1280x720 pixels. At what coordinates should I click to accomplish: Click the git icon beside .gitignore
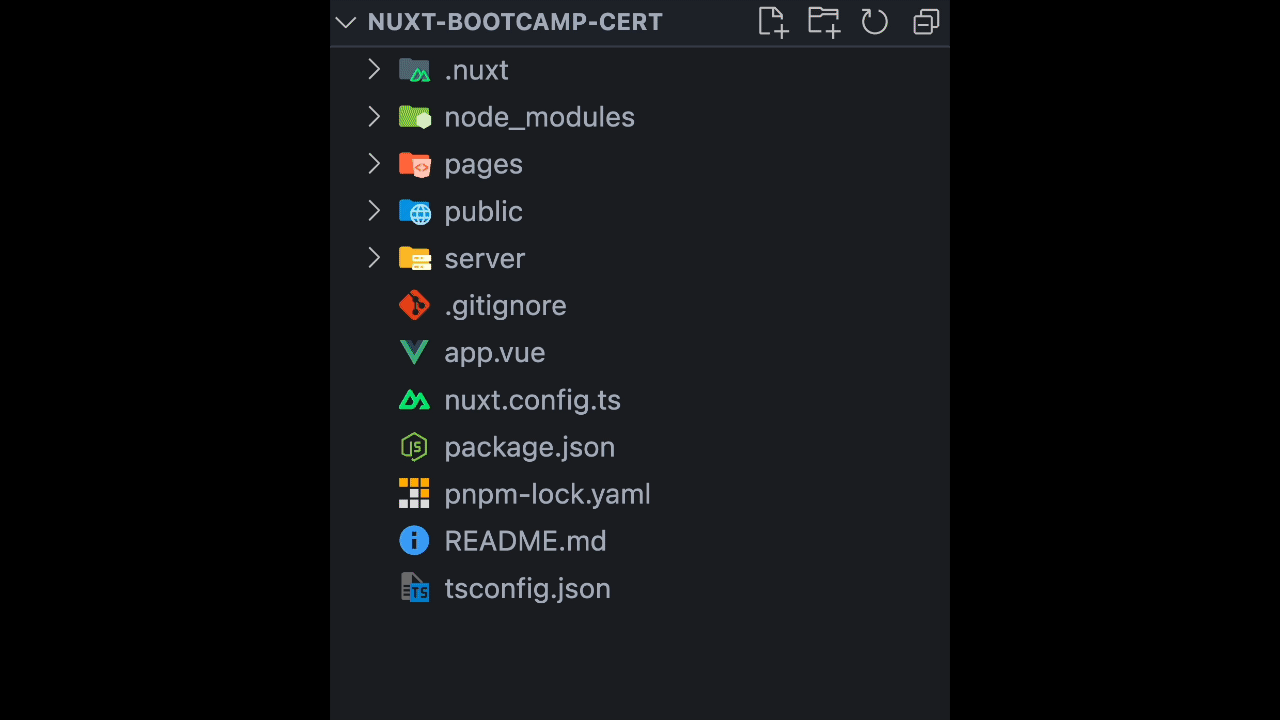(414, 305)
